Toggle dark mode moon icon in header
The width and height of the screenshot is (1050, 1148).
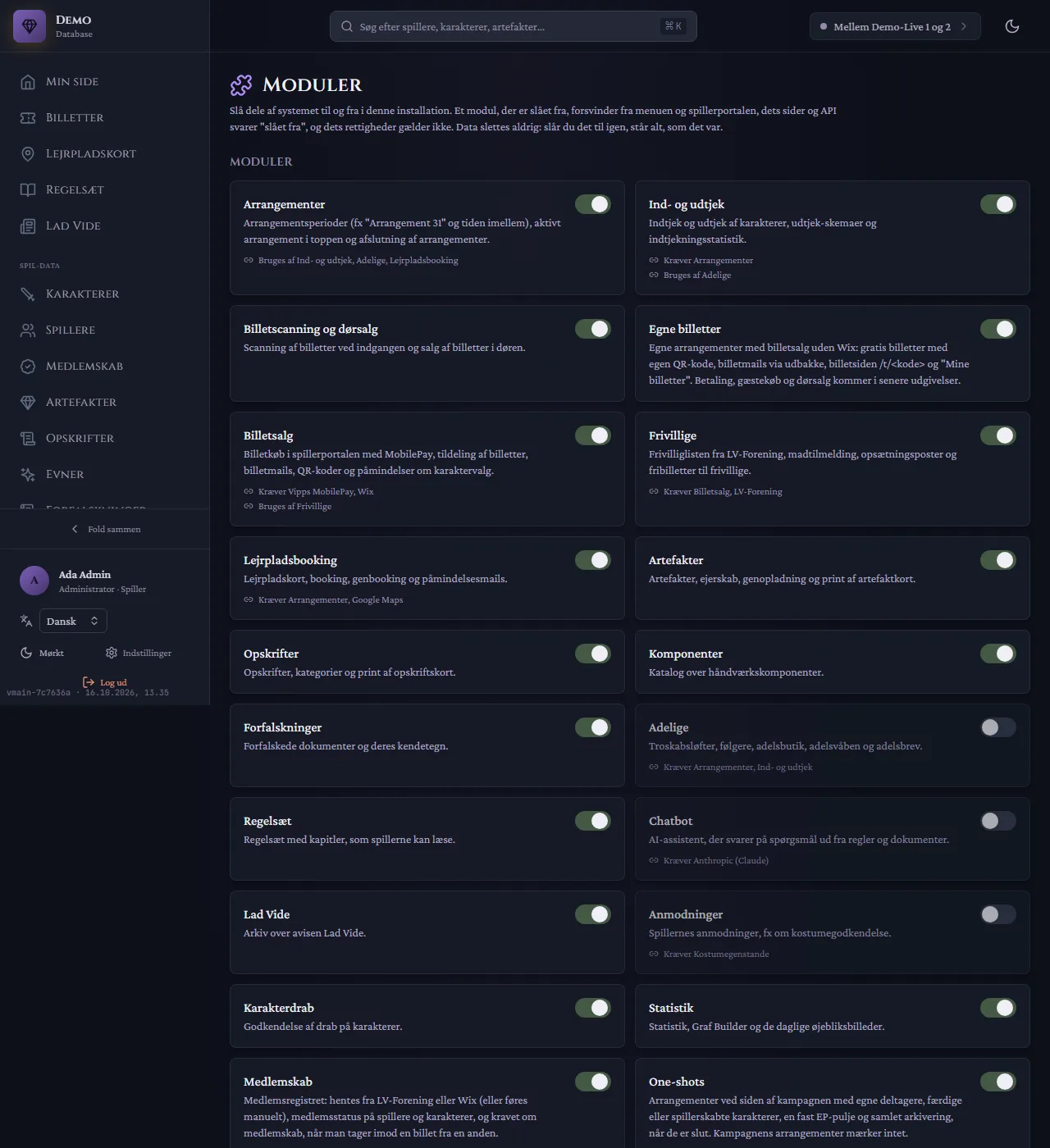[1012, 26]
